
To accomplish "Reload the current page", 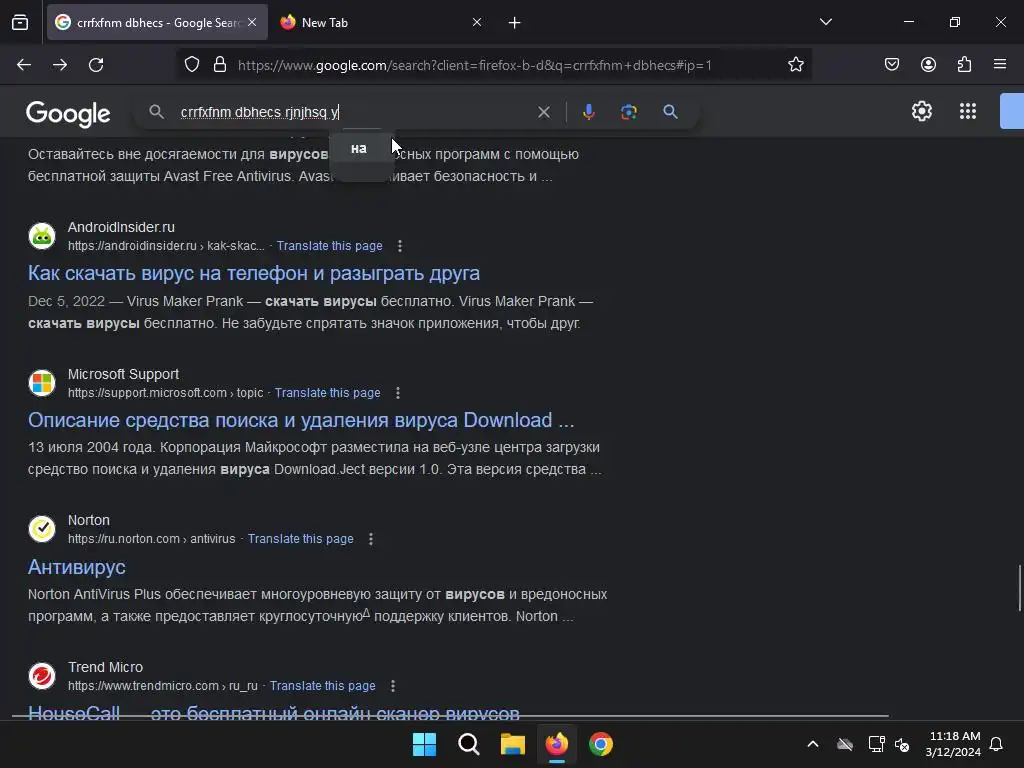I will [96, 65].
